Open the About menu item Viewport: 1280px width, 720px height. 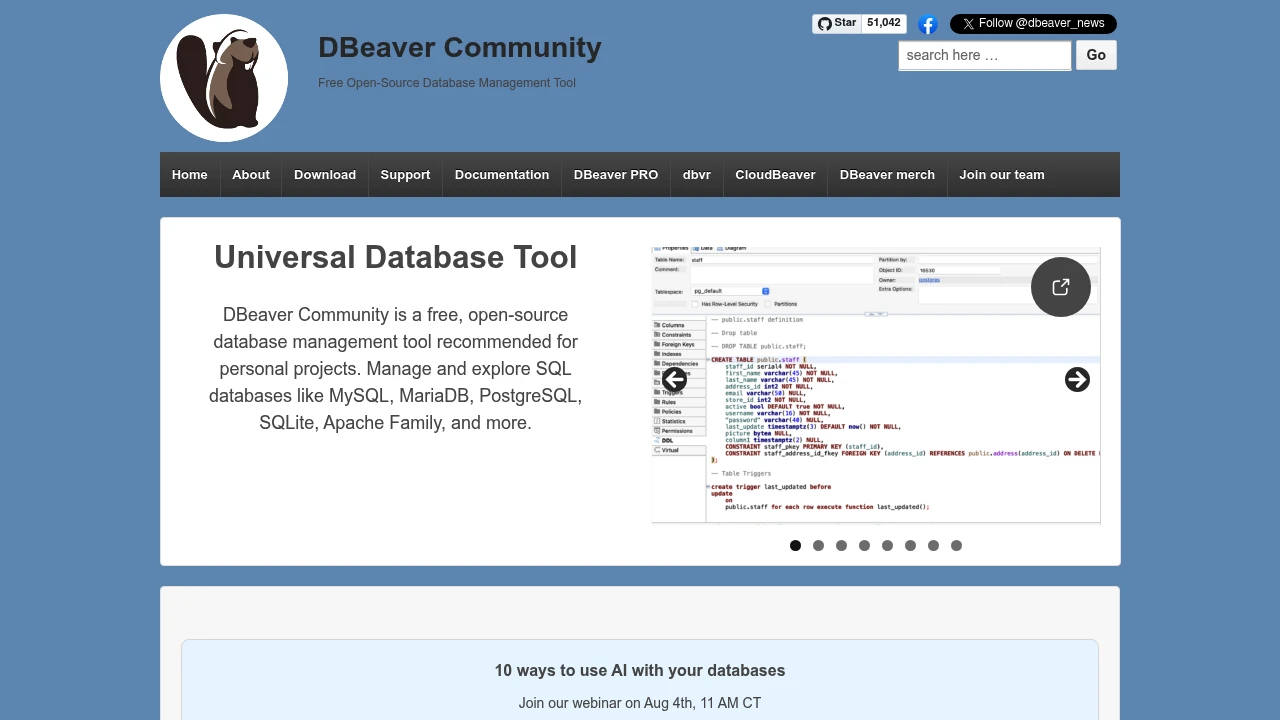pyautogui.click(x=251, y=175)
